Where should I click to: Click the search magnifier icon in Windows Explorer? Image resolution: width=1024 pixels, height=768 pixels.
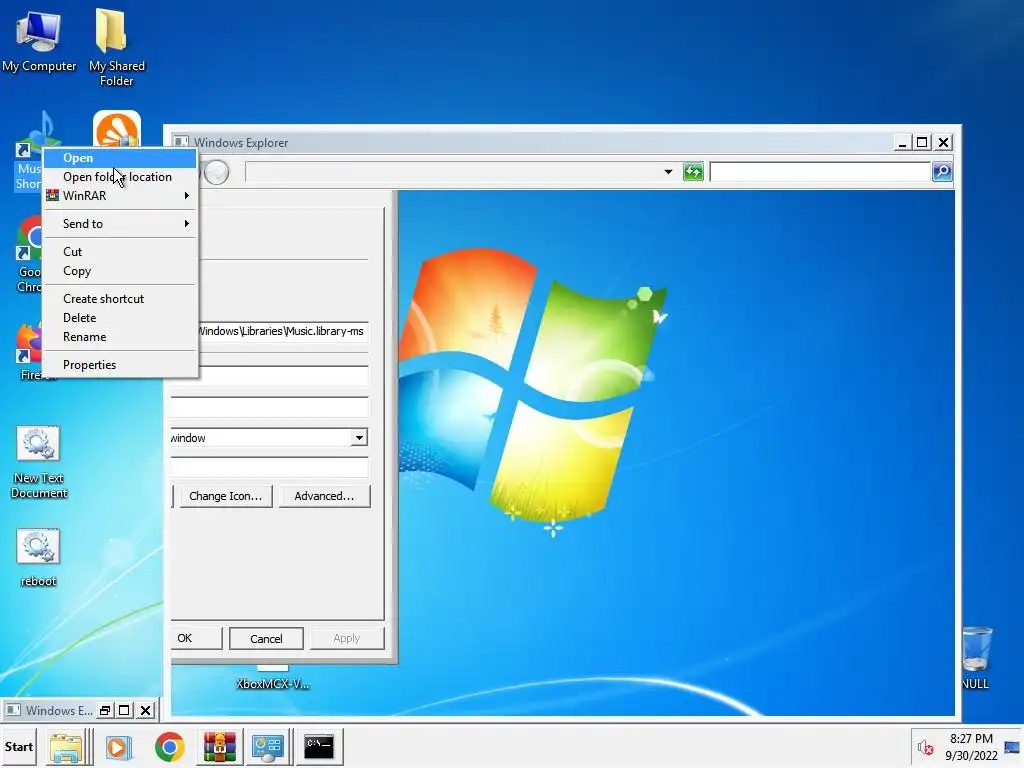coord(942,172)
